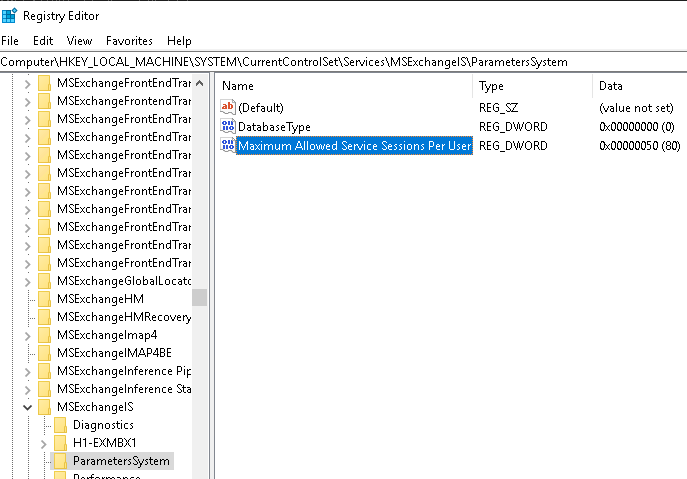
Task: Expand the MSExchangeInference Pip tree node
Action: coord(28,372)
